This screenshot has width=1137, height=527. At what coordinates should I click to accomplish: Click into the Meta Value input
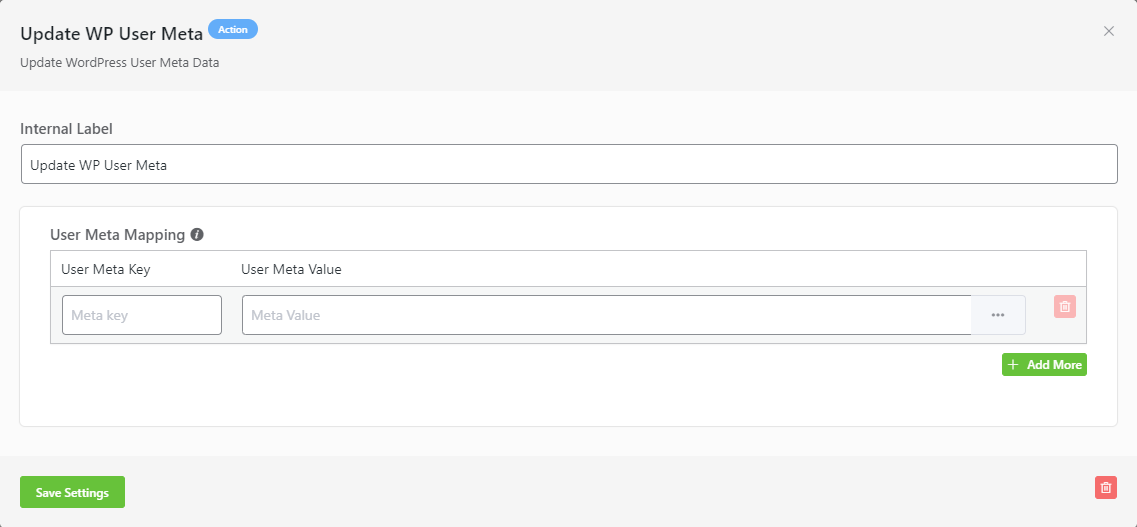(x=606, y=315)
